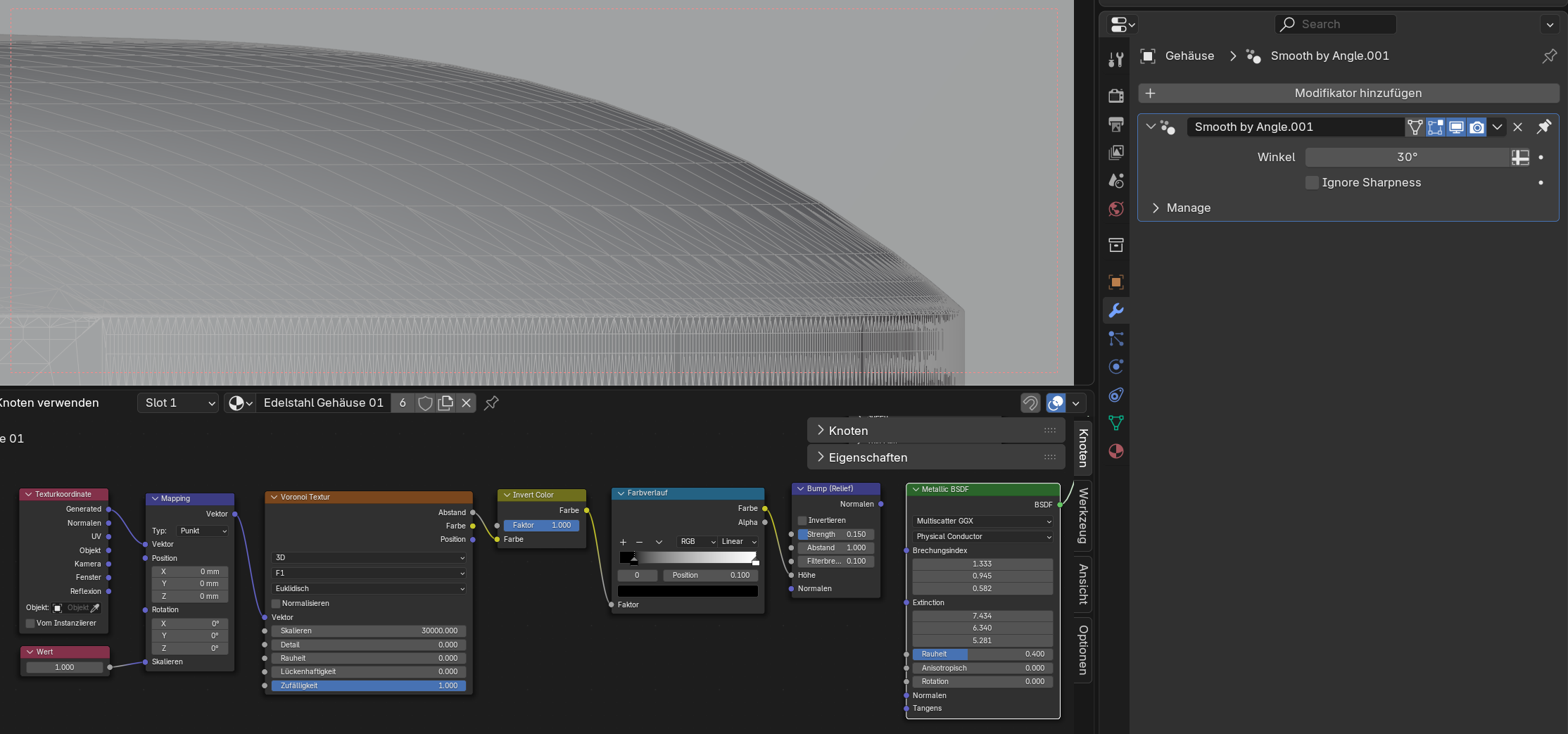Click the fake user shield icon

tap(425, 403)
